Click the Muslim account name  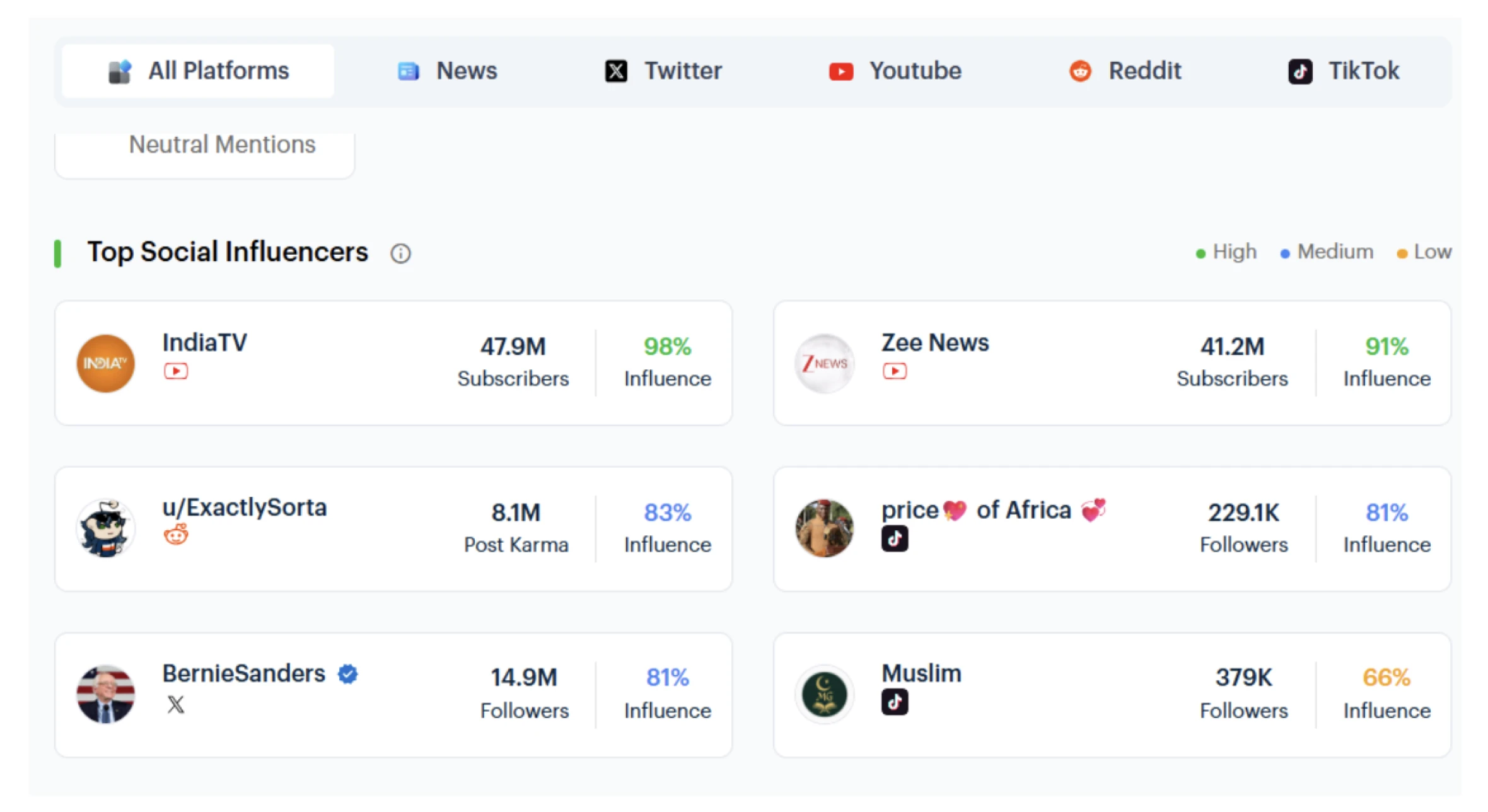click(921, 673)
